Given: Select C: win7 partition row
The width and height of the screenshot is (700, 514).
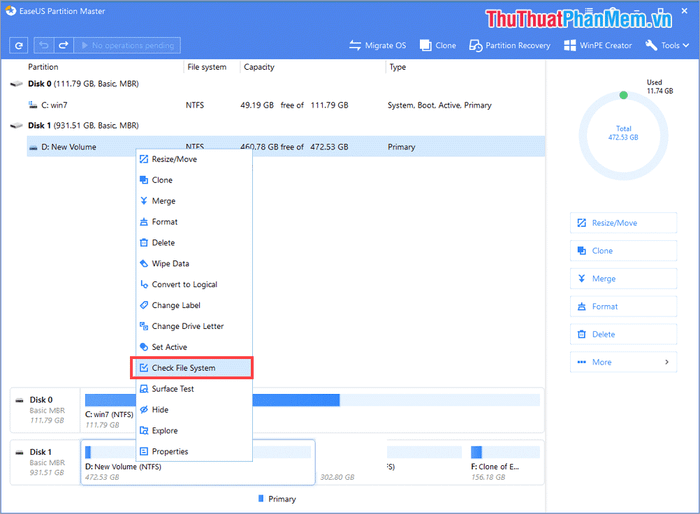Looking at the screenshot, I should click(286, 105).
